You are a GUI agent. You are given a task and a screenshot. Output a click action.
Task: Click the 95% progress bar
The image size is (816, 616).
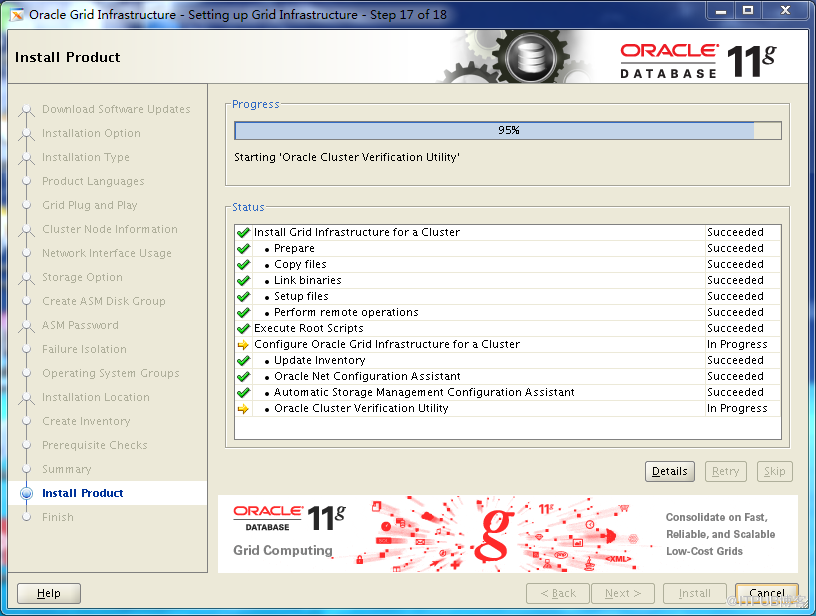pyautogui.click(x=508, y=130)
